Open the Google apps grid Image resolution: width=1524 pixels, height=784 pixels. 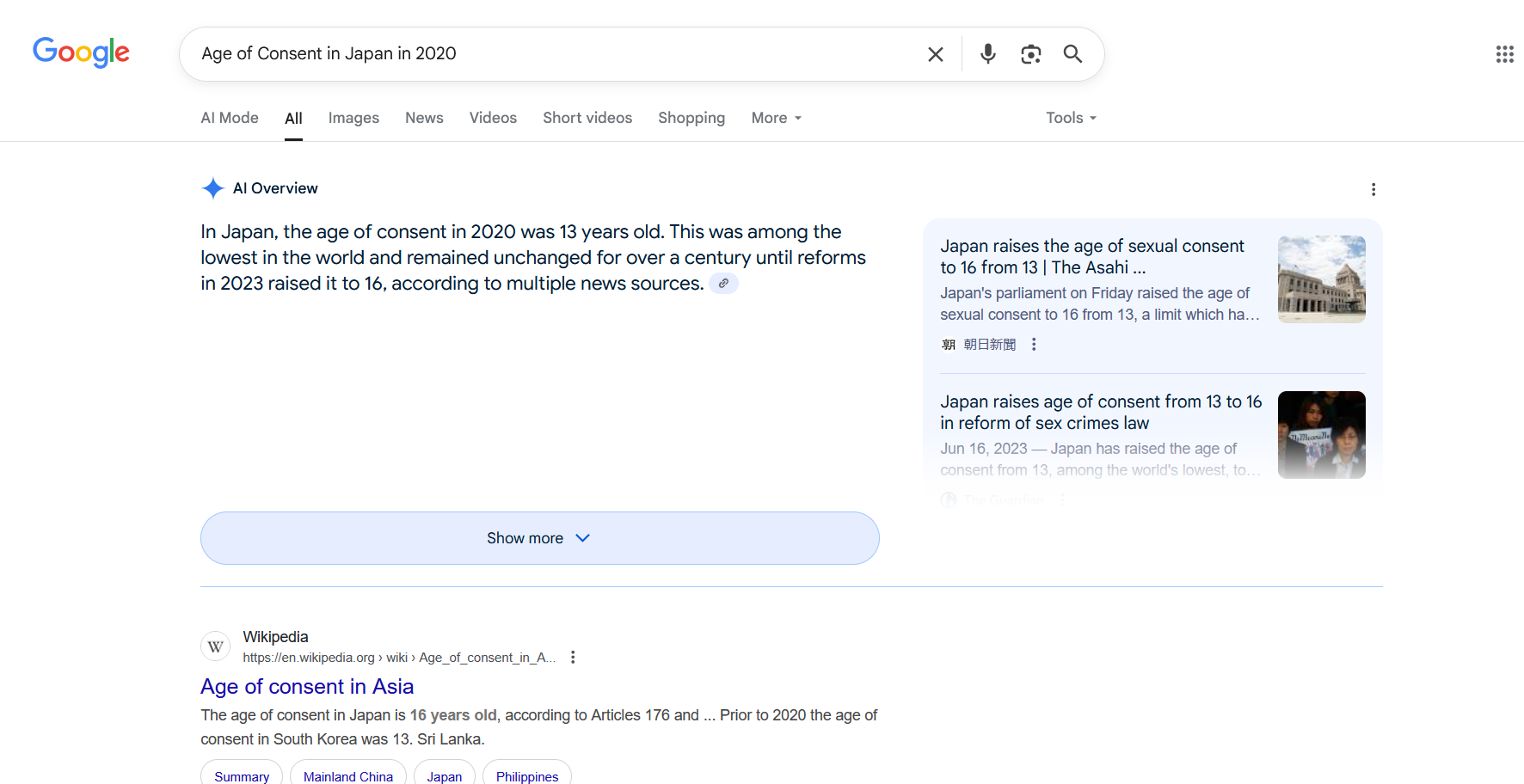pyautogui.click(x=1504, y=54)
